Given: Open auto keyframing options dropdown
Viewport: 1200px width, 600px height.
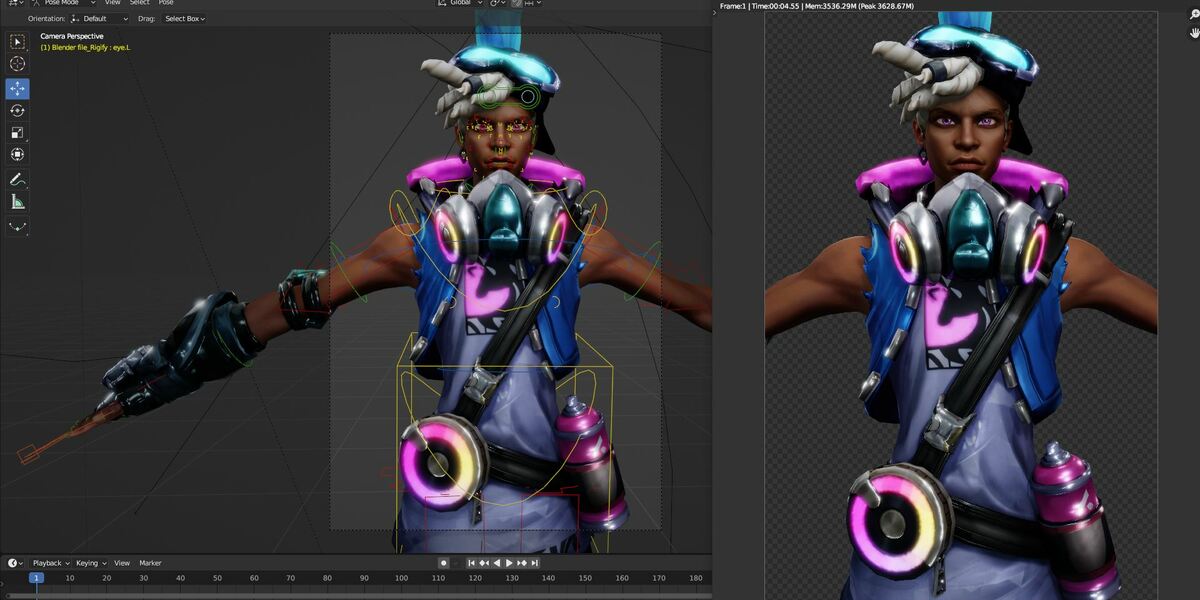Looking at the screenshot, I should pos(457,563).
